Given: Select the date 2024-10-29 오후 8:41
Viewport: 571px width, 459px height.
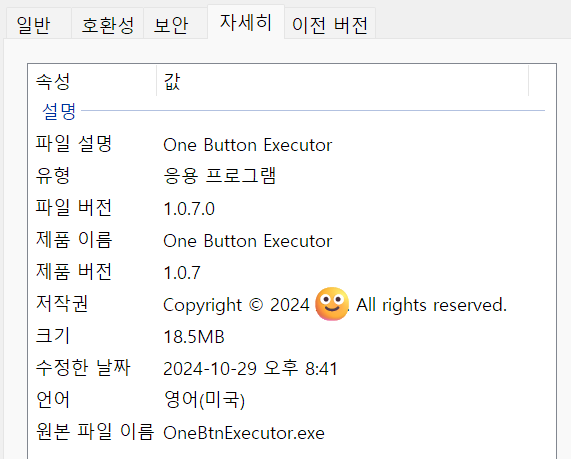Looking at the screenshot, I should point(251,368).
